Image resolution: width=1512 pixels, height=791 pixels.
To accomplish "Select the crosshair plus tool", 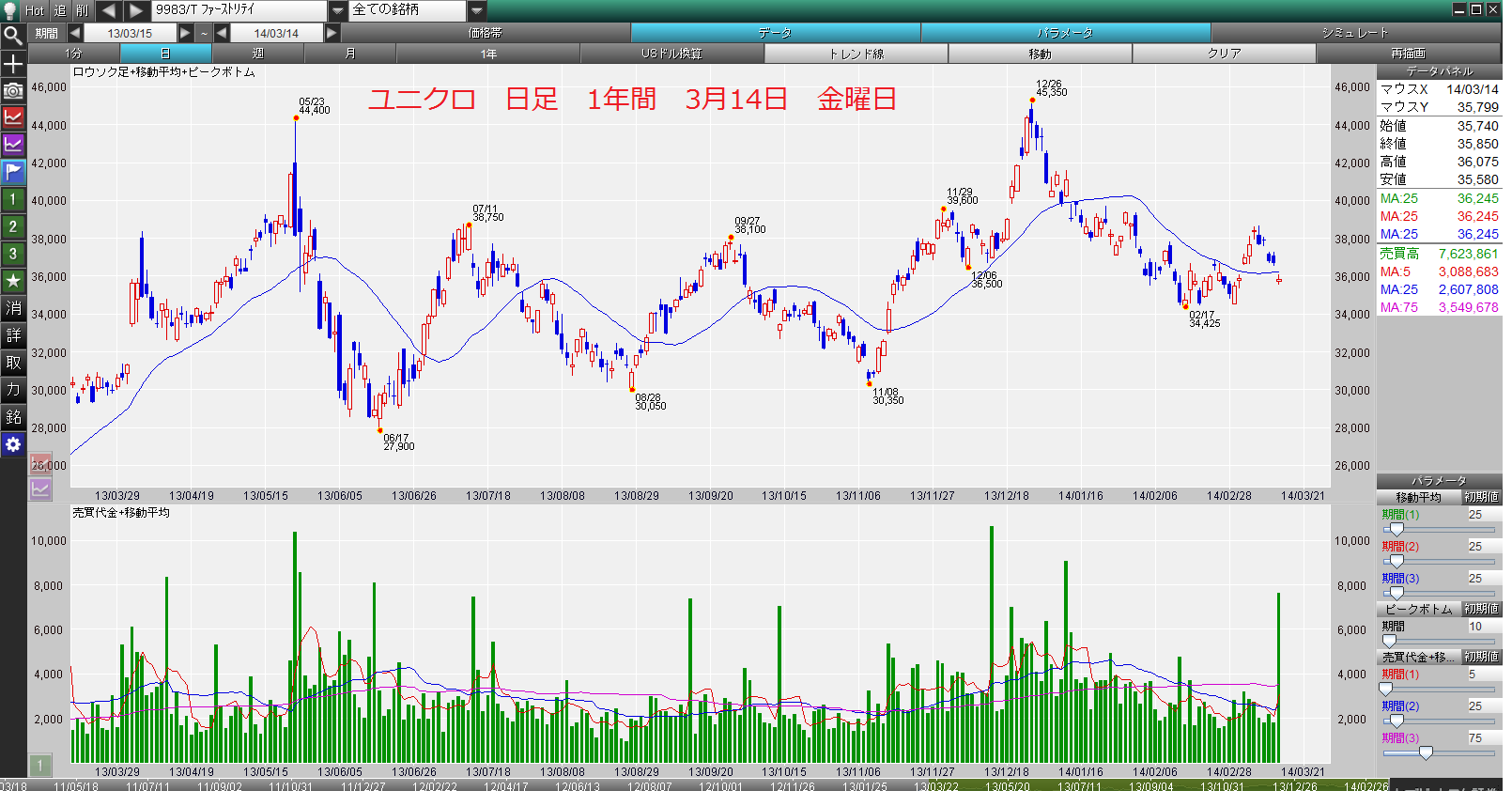I will click(x=13, y=64).
